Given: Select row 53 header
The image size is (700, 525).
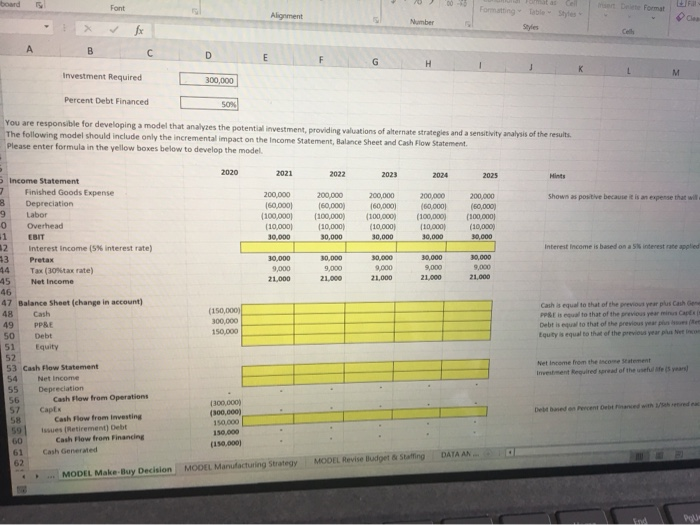Looking at the screenshot, I should [x=11, y=369].
